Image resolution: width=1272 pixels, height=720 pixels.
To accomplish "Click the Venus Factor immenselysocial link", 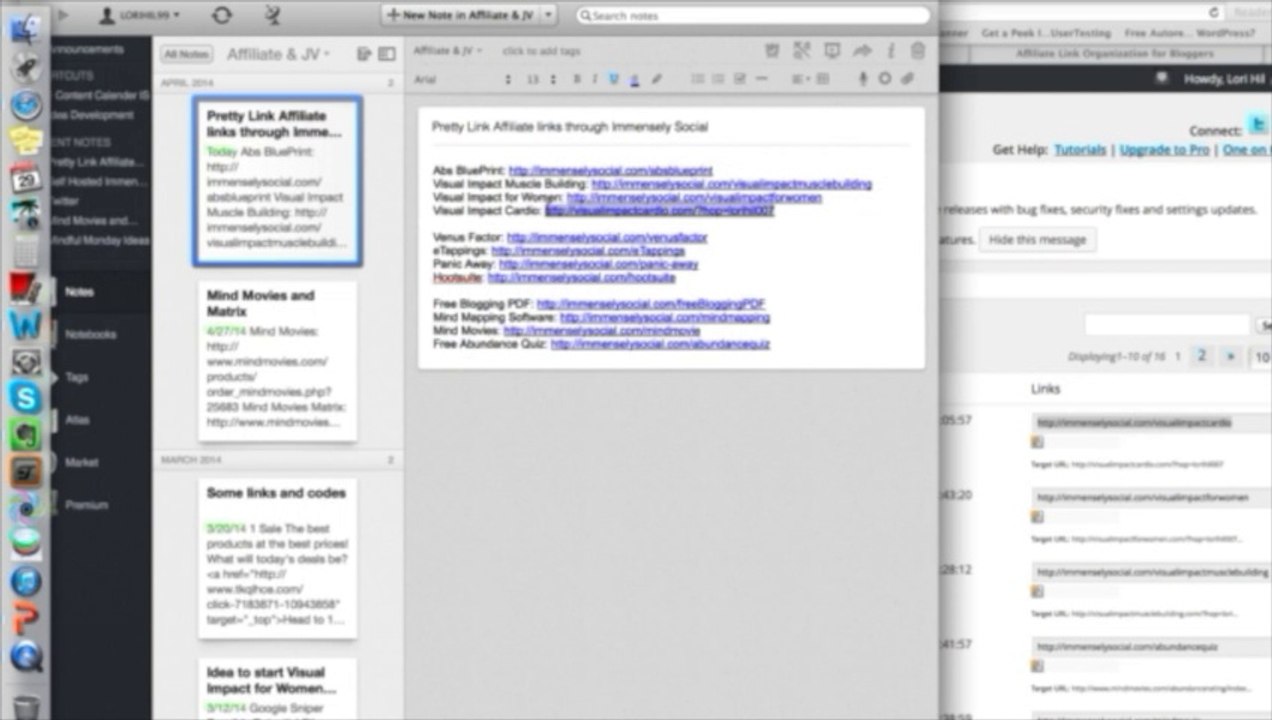I will 607,238.
